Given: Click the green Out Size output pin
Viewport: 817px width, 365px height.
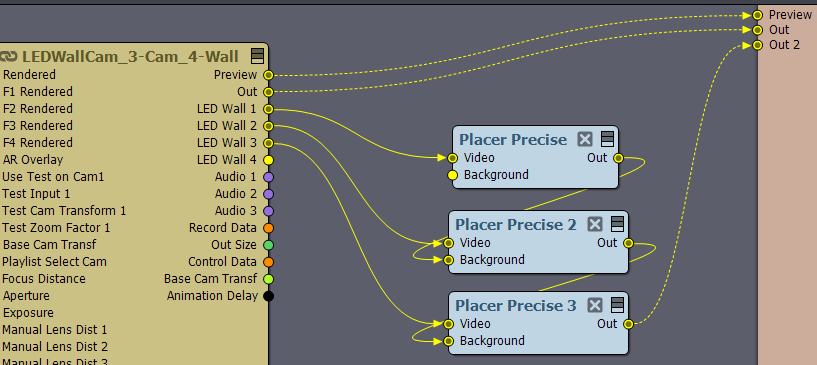Looking at the screenshot, I should [x=268, y=245].
